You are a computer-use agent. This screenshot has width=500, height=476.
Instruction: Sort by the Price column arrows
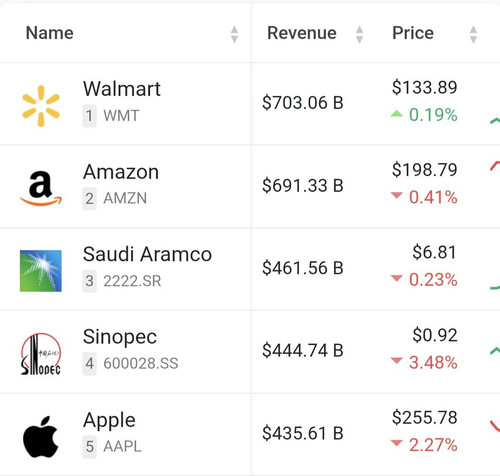pyautogui.click(x=473, y=34)
